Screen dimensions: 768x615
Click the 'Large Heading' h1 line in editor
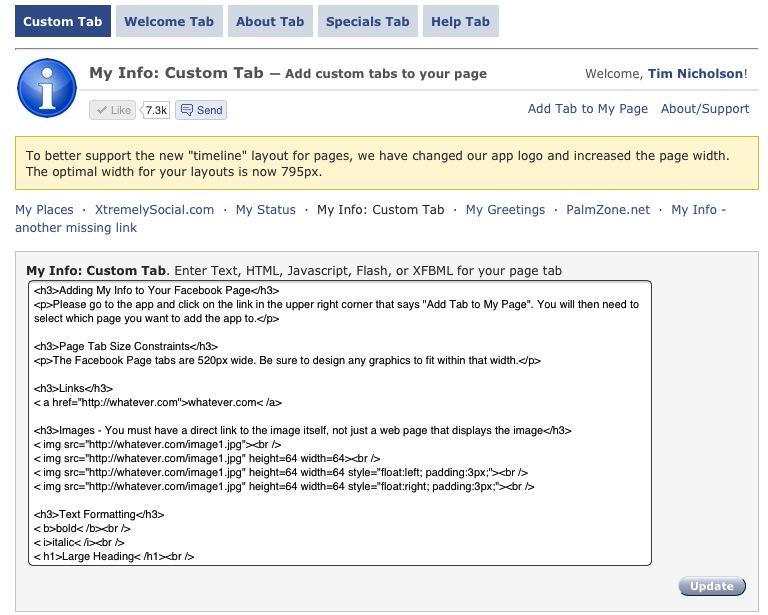click(114, 556)
